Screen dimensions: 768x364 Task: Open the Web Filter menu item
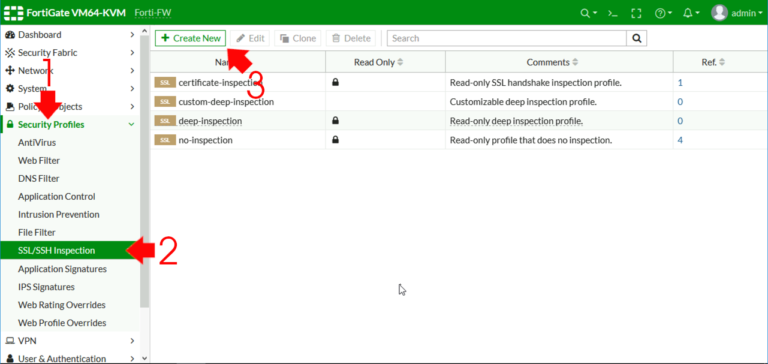coord(39,161)
